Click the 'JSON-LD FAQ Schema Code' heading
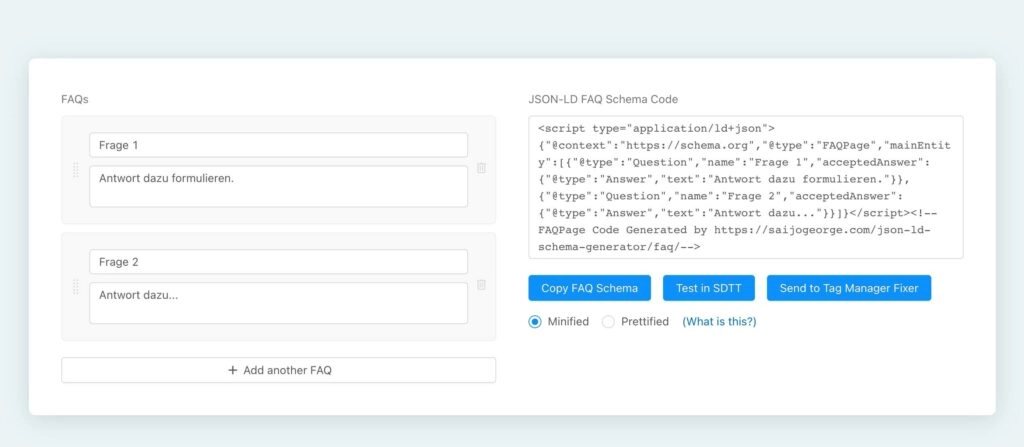Image resolution: width=1024 pixels, height=447 pixels. click(x=603, y=99)
